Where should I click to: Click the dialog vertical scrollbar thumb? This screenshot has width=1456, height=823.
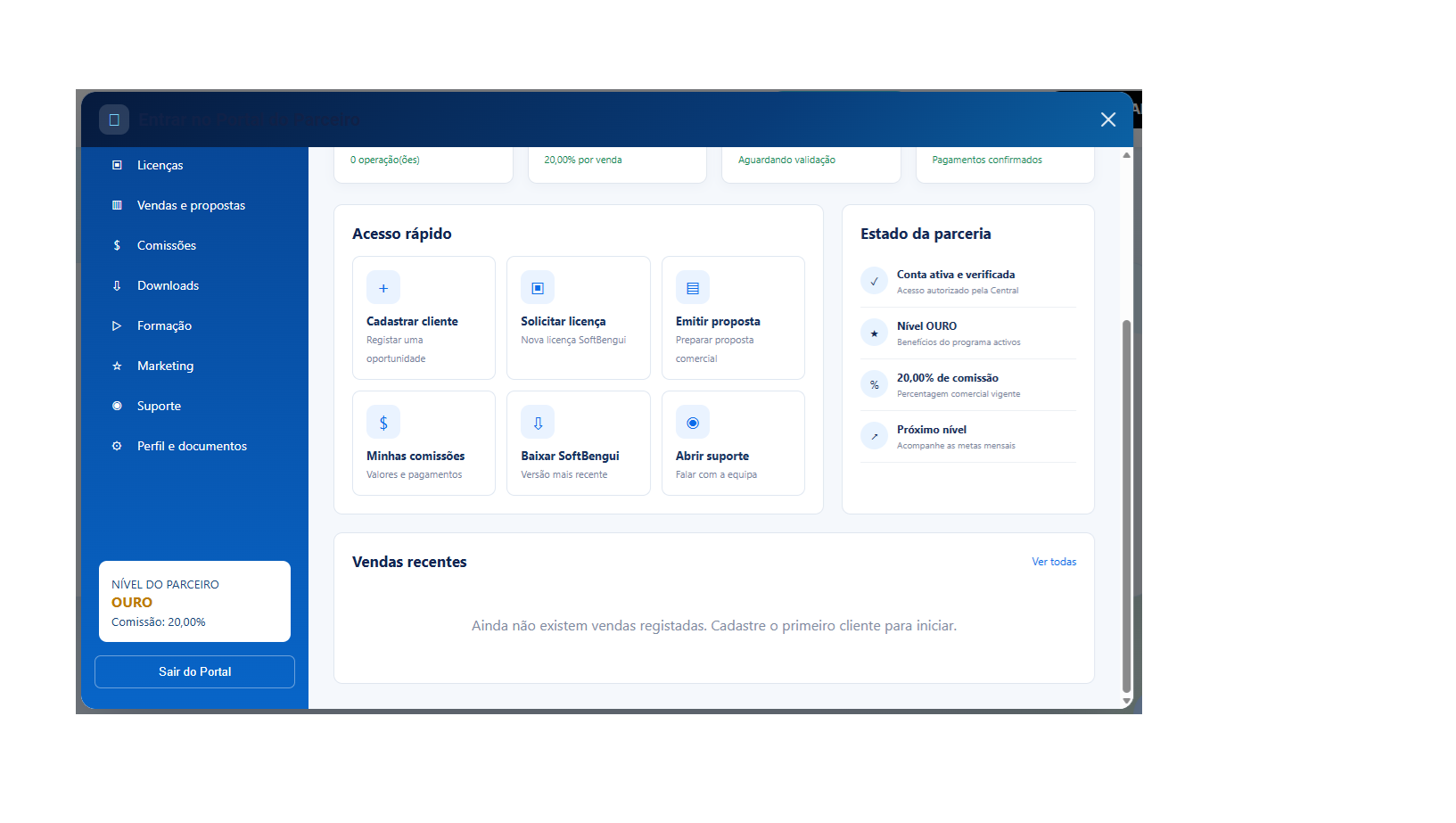[x=1126, y=506]
